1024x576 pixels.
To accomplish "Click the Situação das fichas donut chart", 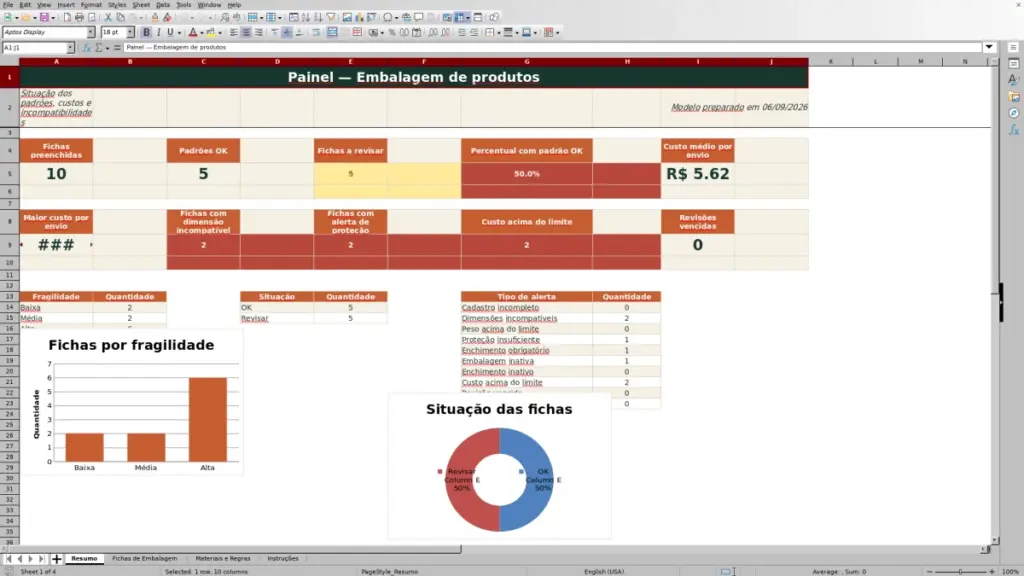I will (x=500, y=466).
